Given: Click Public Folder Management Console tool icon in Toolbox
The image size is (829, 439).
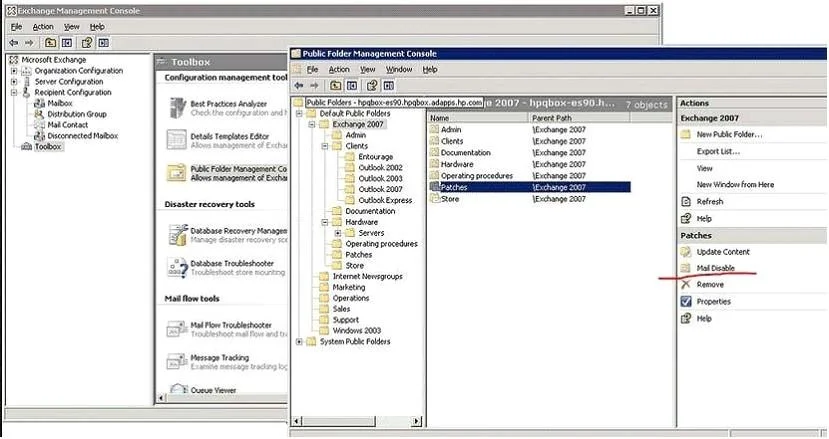Looking at the screenshot, I should pyautogui.click(x=177, y=173).
